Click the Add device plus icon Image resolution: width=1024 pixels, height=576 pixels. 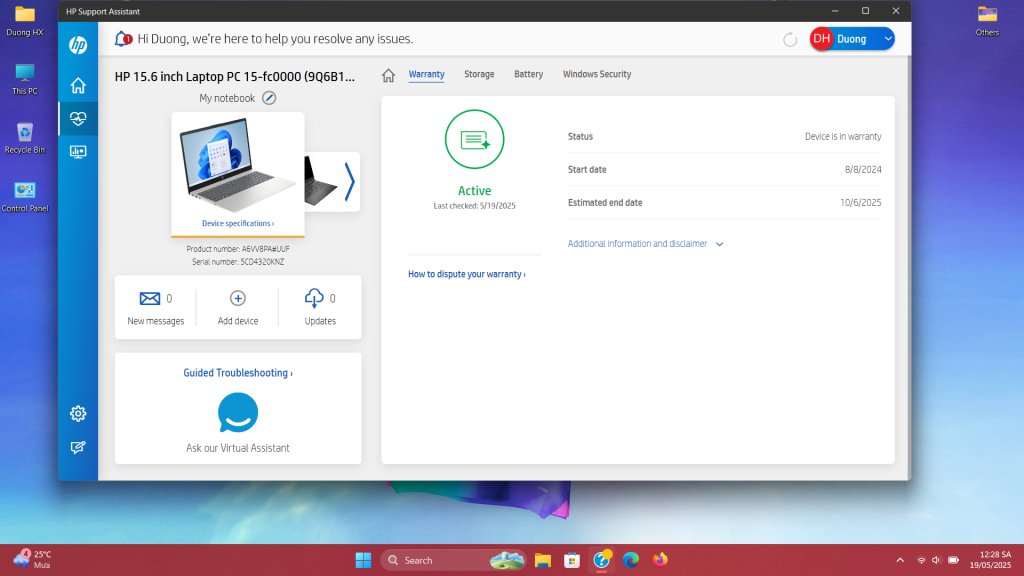(x=238, y=298)
